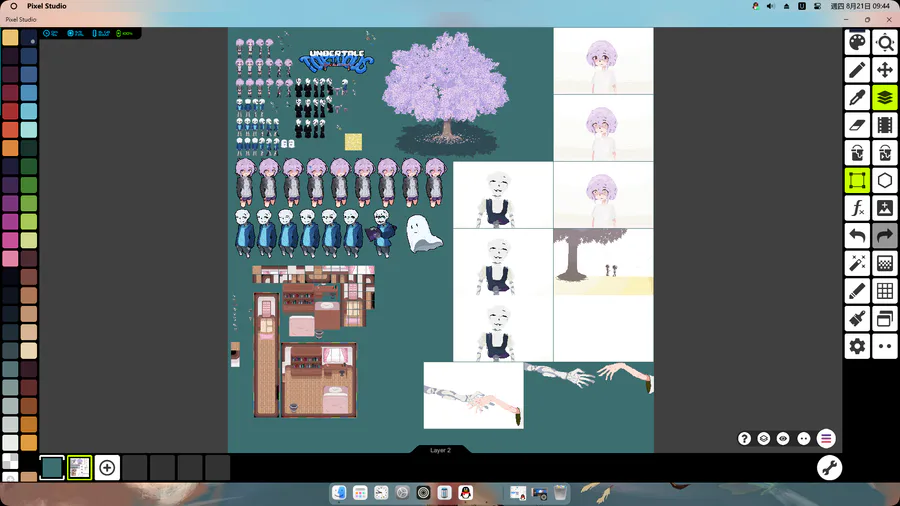Open the dither pattern tool
The image size is (900, 506).
coord(885,263)
